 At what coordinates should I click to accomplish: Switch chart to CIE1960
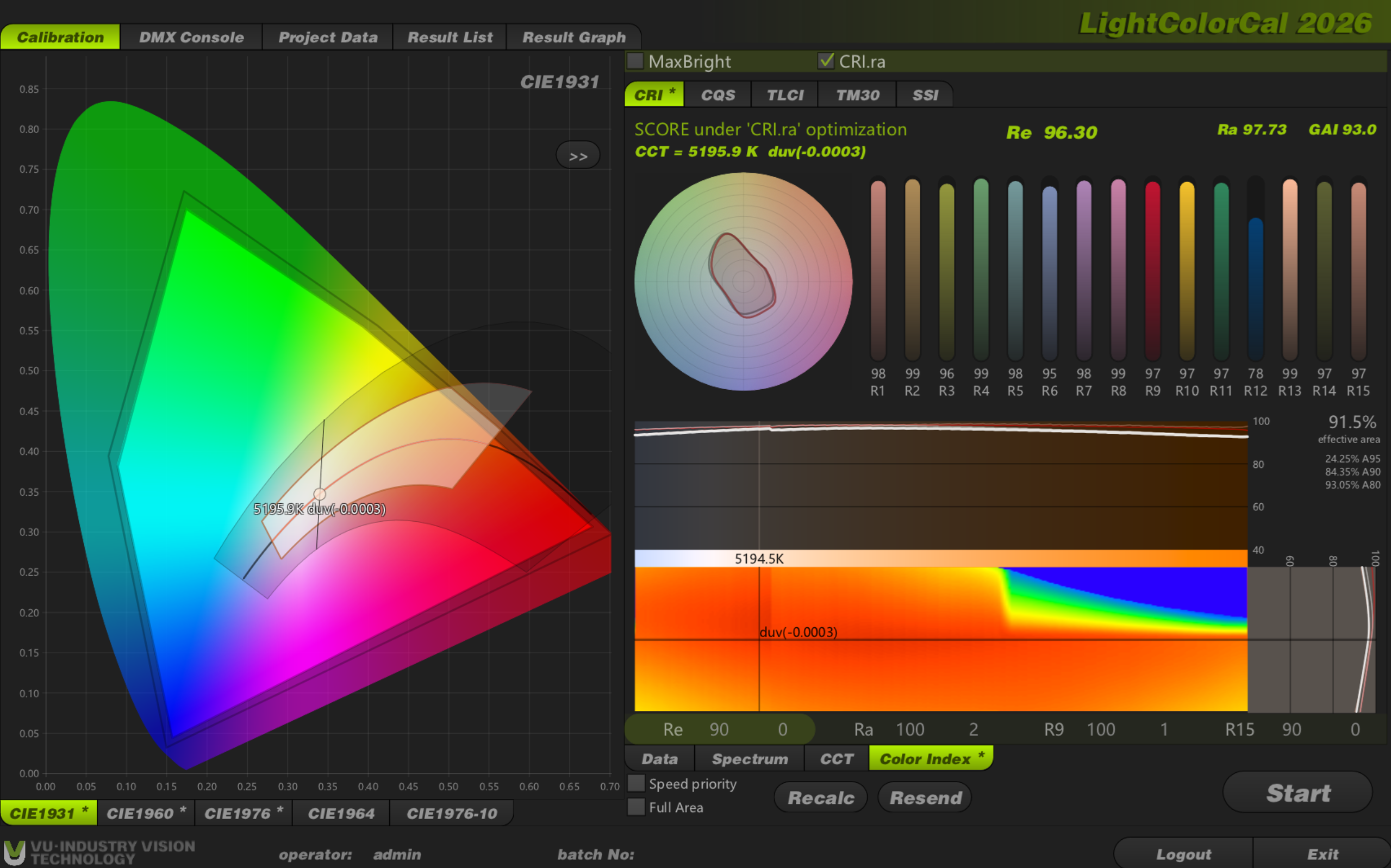pyautogui.click(x=146, y=813)
